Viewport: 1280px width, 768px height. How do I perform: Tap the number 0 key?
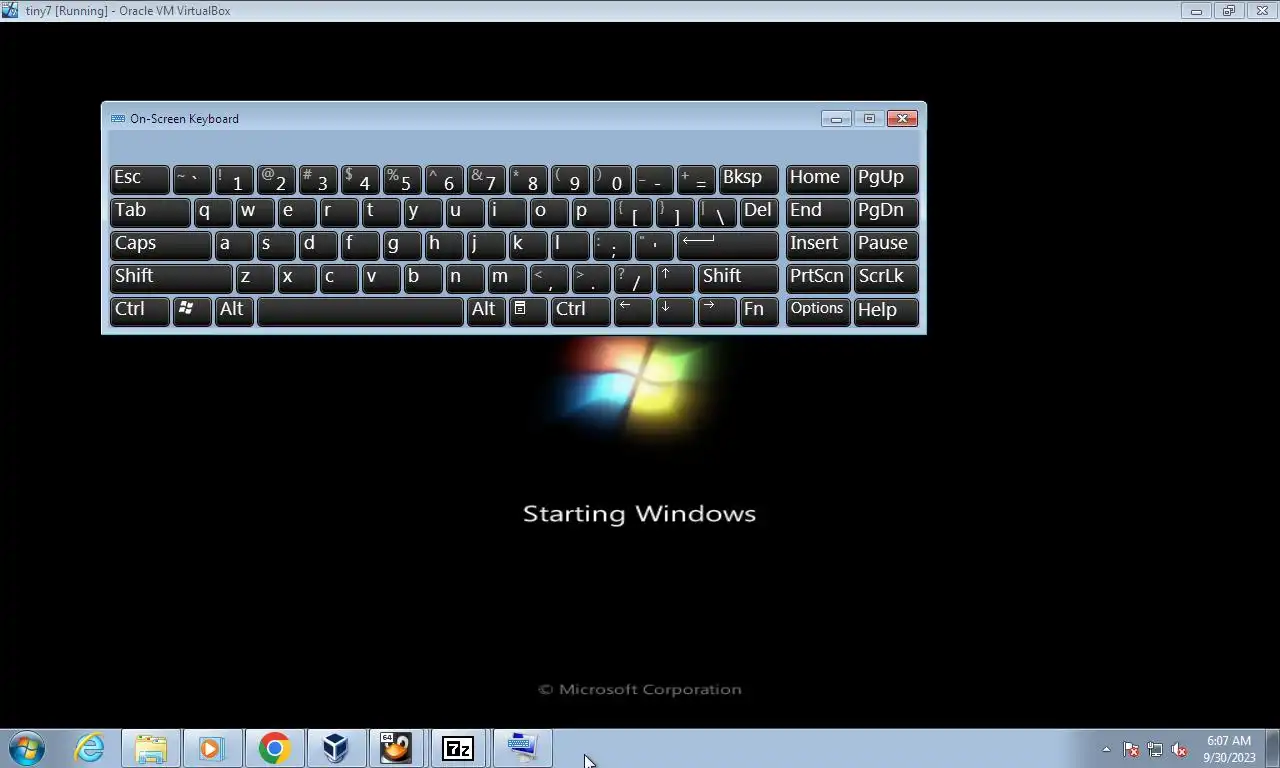(612, 178)
